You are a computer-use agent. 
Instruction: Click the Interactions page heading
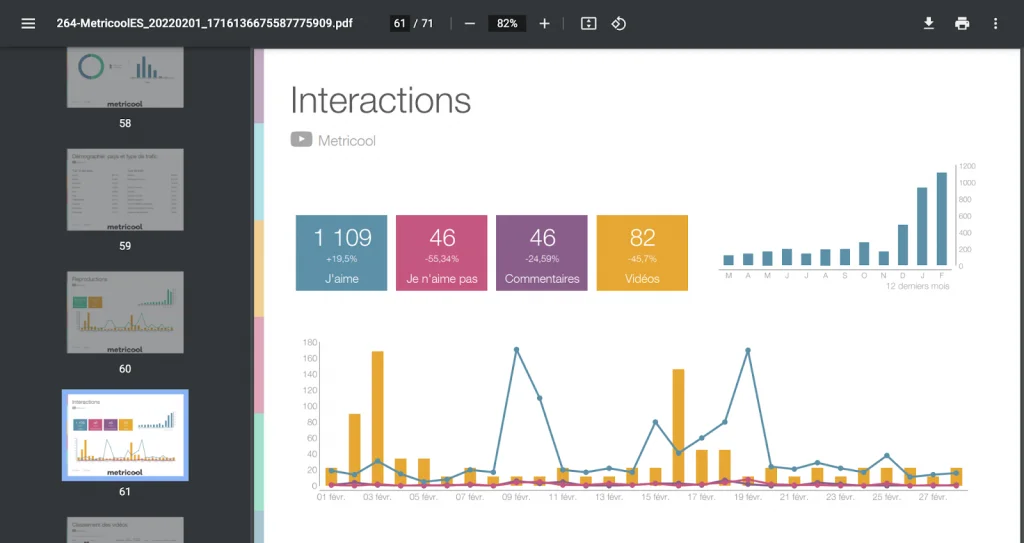pos(380,101)
